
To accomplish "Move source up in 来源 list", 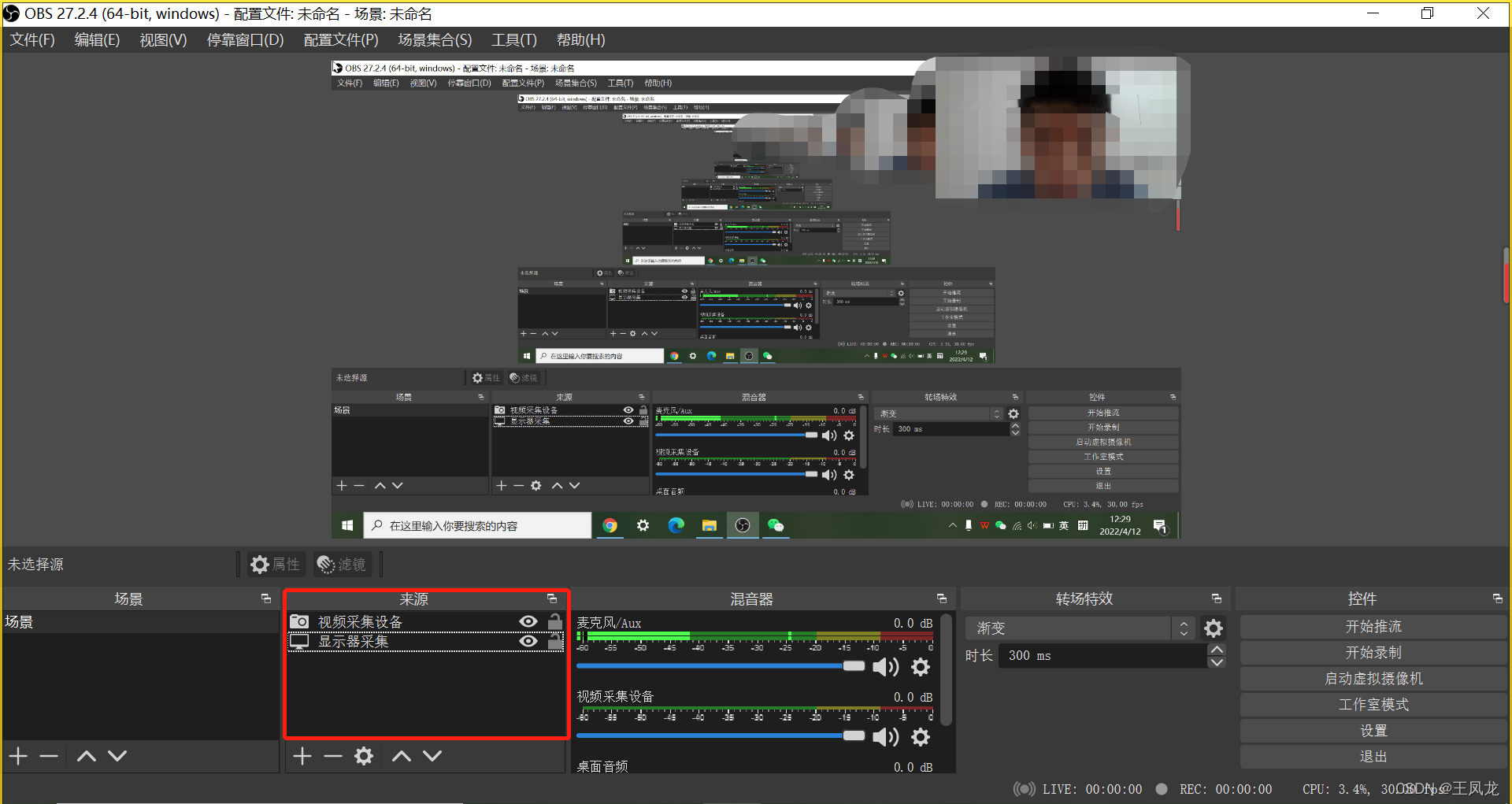I will (x=402, y=756).
